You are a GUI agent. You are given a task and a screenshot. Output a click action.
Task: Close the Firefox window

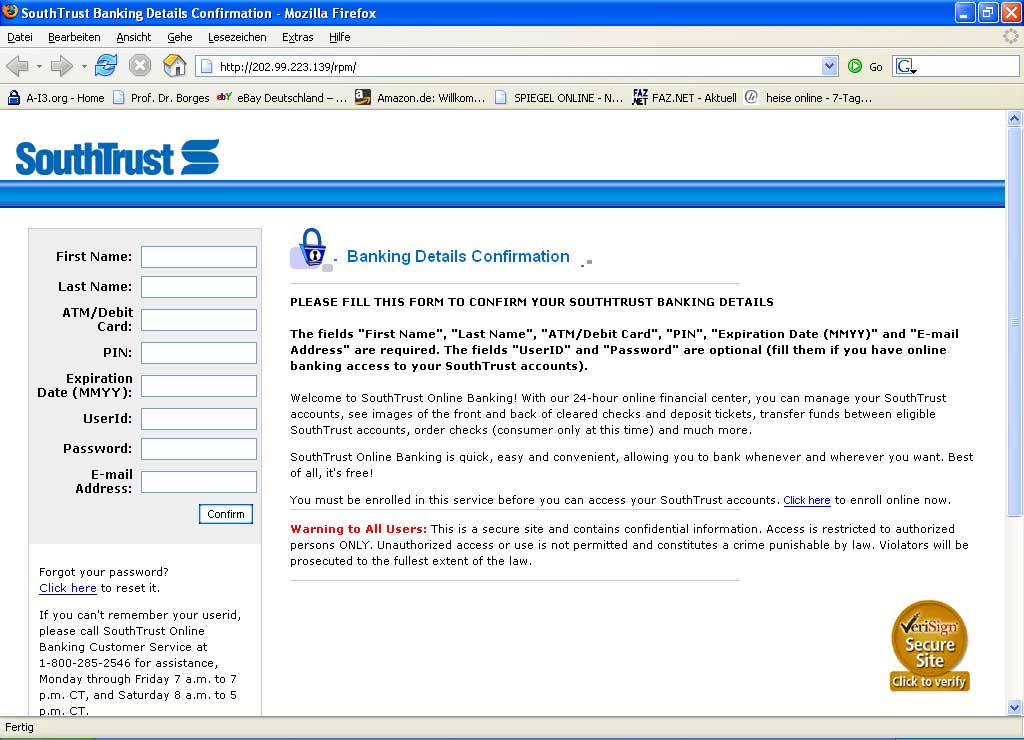pos(1012,12)
